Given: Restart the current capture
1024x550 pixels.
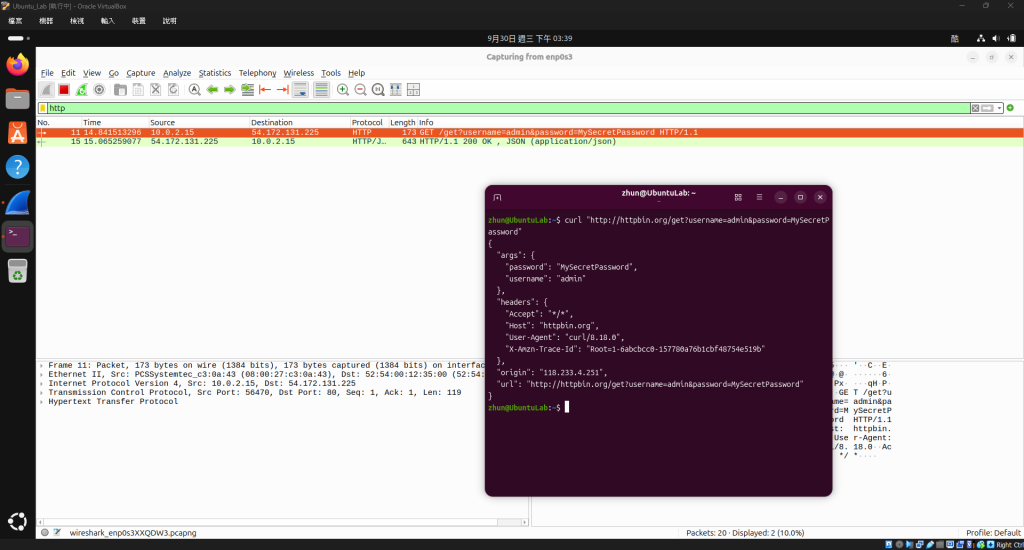Looking at the screenshot, I should click(82, 90).
